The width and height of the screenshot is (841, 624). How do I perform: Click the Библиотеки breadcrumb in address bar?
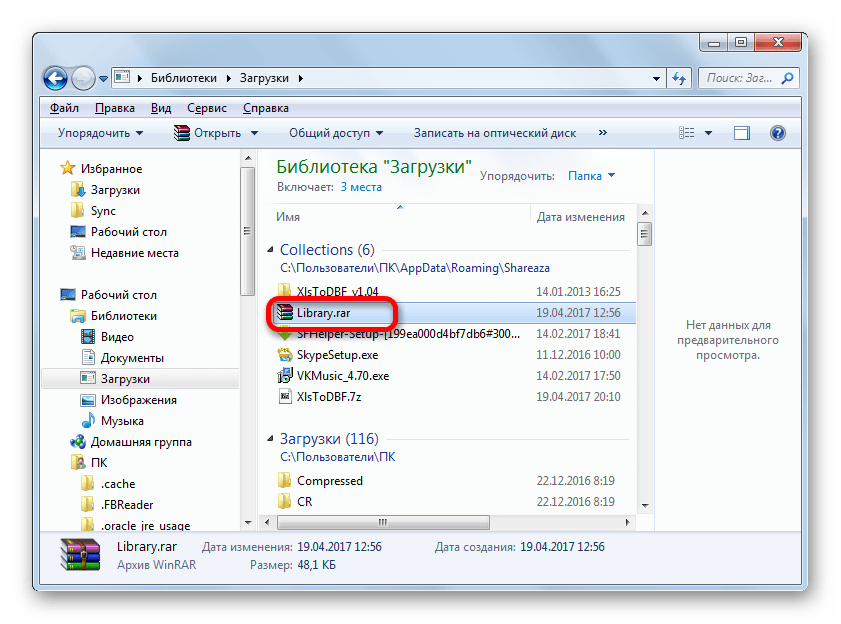coord(183,78)
